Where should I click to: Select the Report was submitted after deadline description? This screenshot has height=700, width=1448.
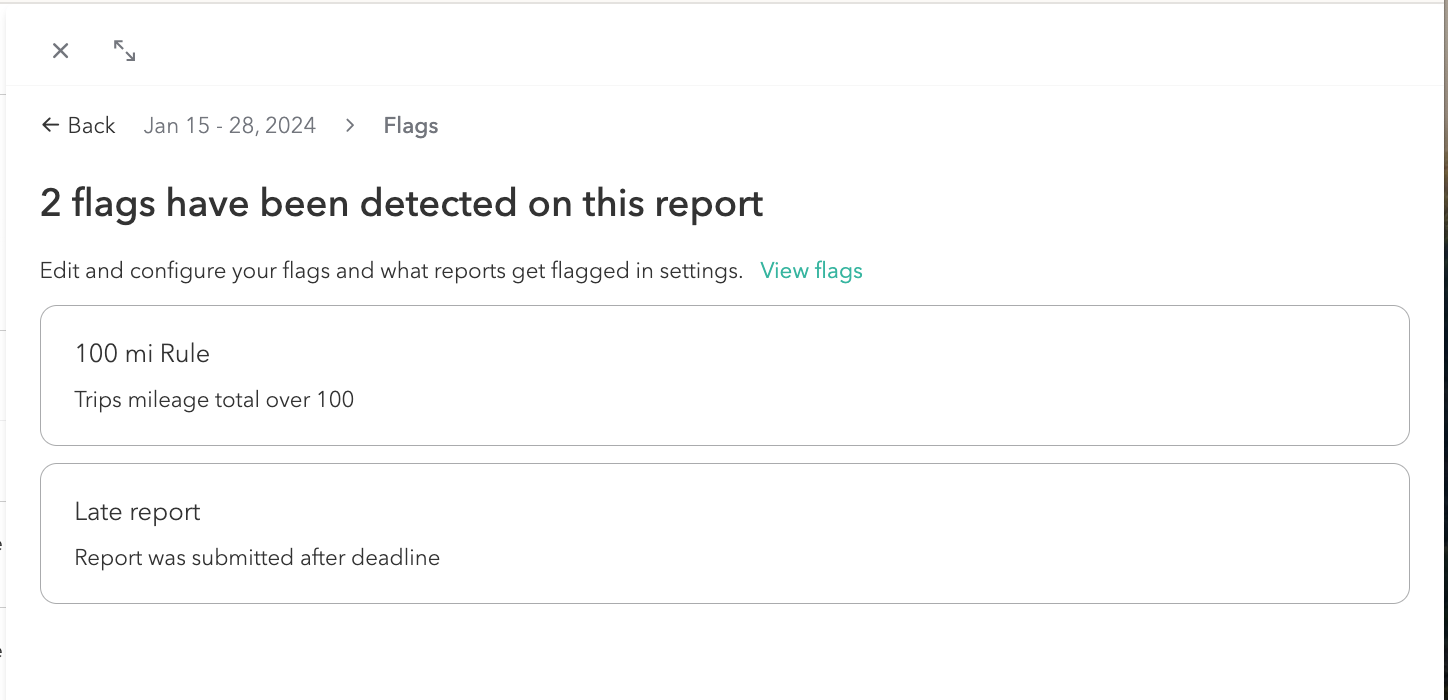click(257, 557)
